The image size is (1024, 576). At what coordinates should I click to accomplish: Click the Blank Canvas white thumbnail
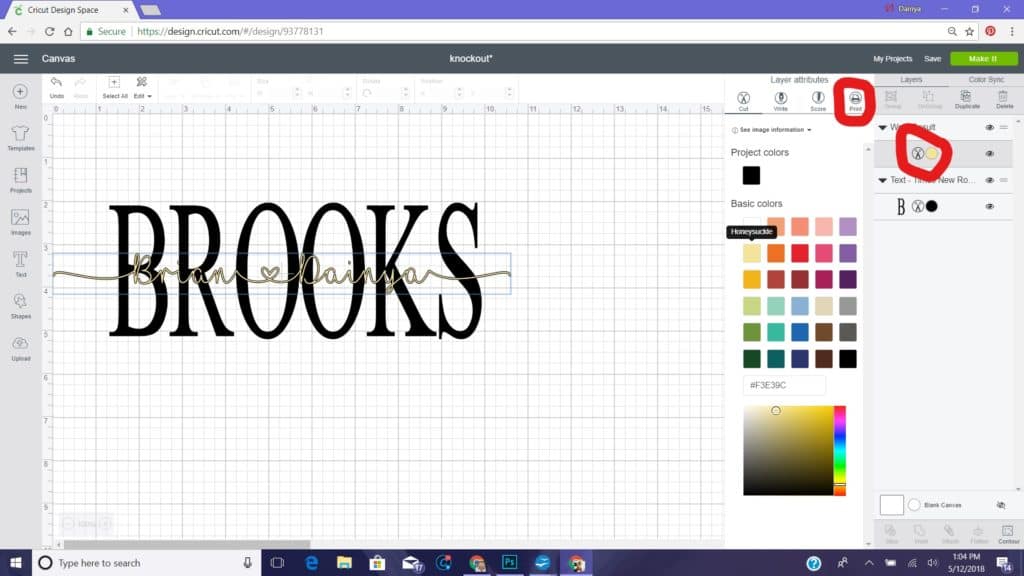(891, 505)
